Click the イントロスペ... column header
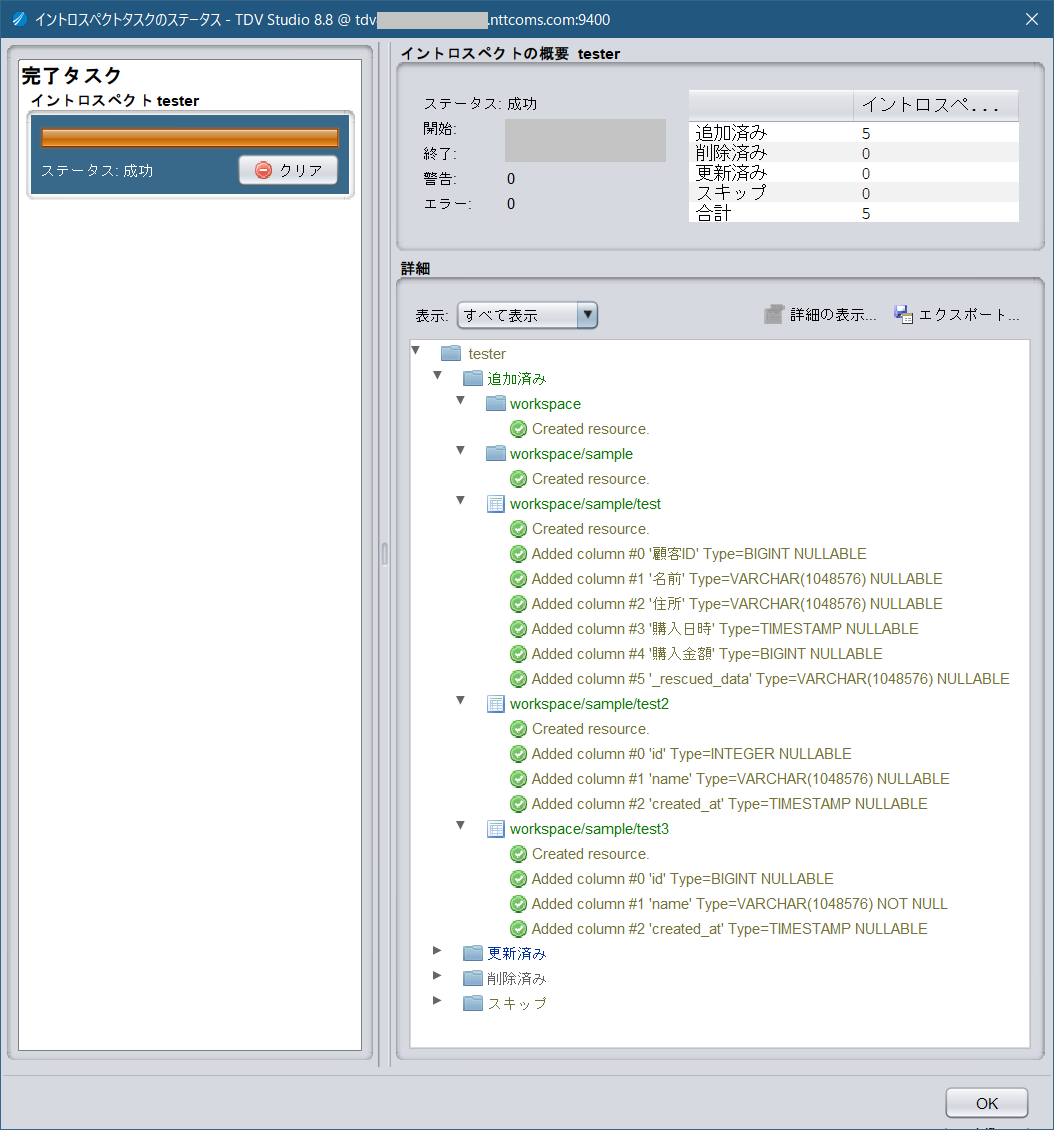 tap(936, 105)
